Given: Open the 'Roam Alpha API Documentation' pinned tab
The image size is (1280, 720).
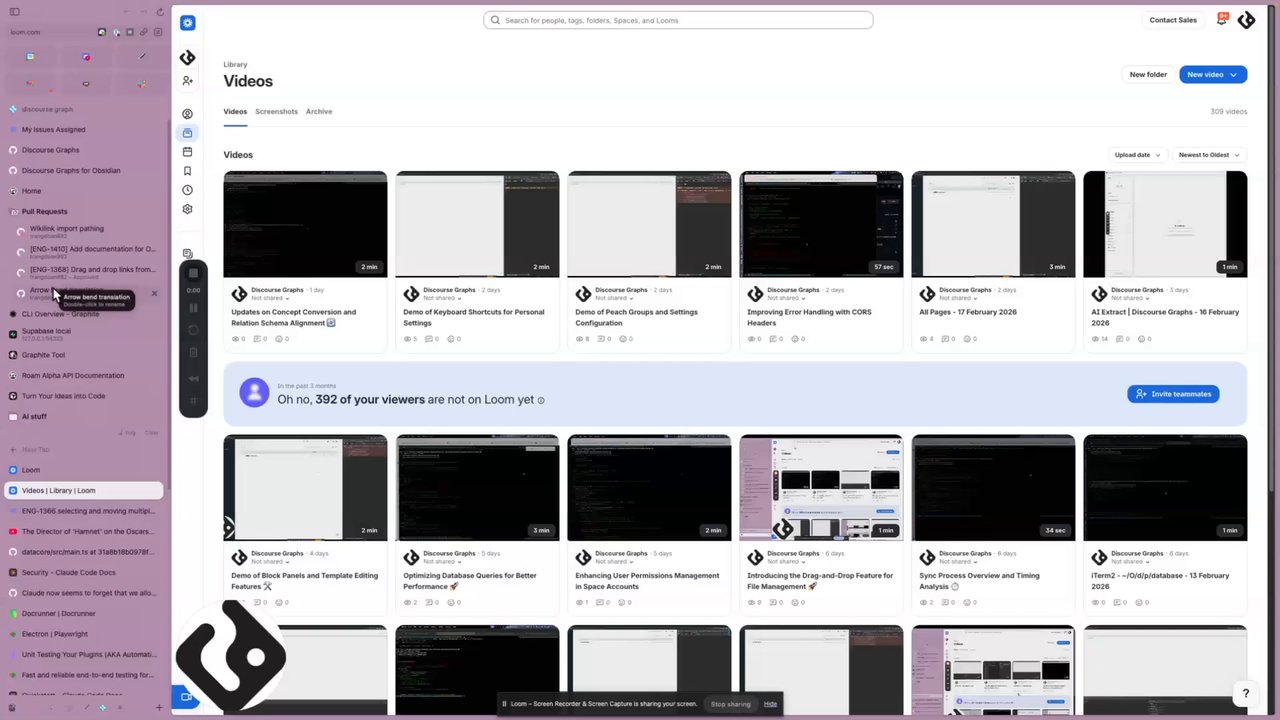Looking at the screenshot, I should 84,375.
